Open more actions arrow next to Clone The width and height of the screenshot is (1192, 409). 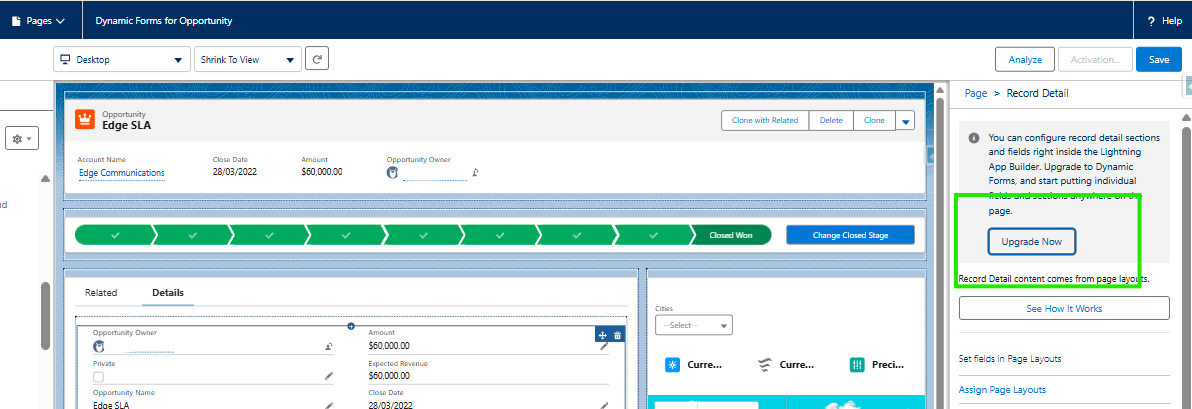[x=905, y=121]
